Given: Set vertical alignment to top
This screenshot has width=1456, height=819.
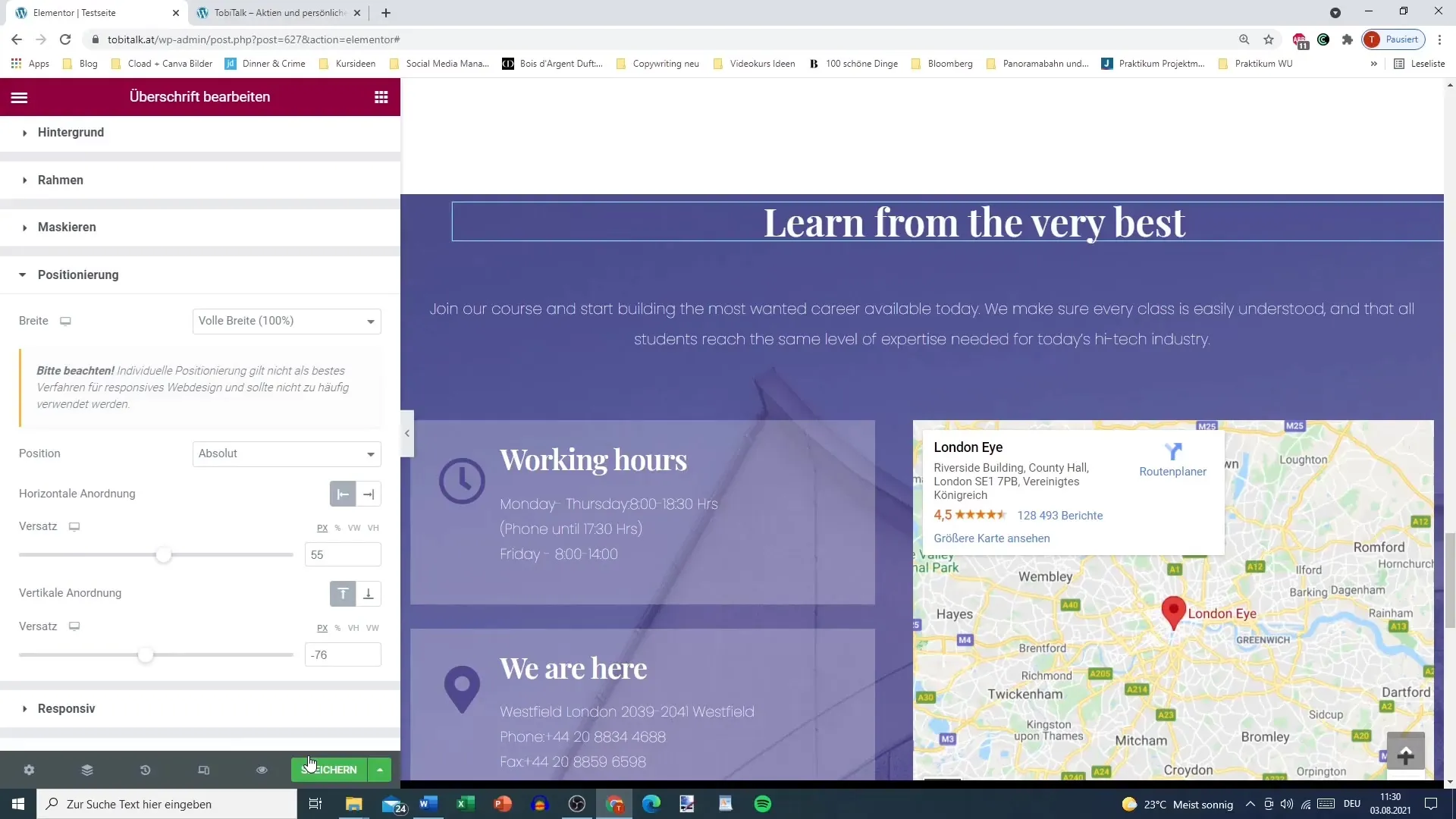Looking at the screenshot, I should tap(343, 594).
